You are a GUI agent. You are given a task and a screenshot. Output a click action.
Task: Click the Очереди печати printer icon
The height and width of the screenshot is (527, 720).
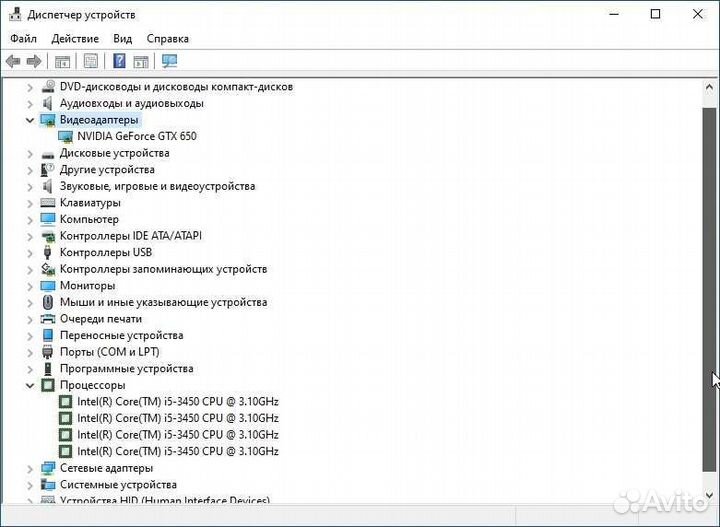coord(48,319)
